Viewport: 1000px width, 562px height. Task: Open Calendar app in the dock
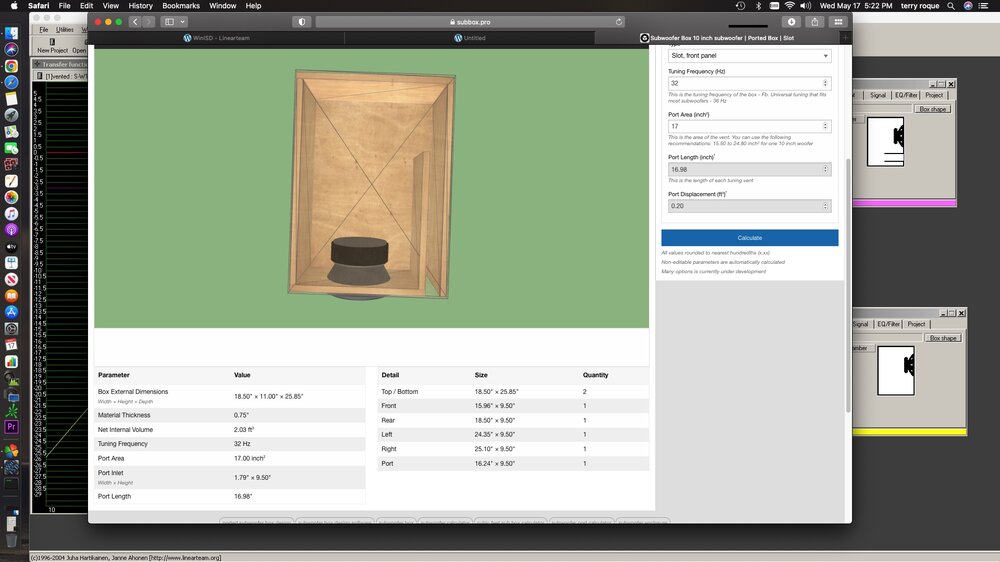point(11,345)
